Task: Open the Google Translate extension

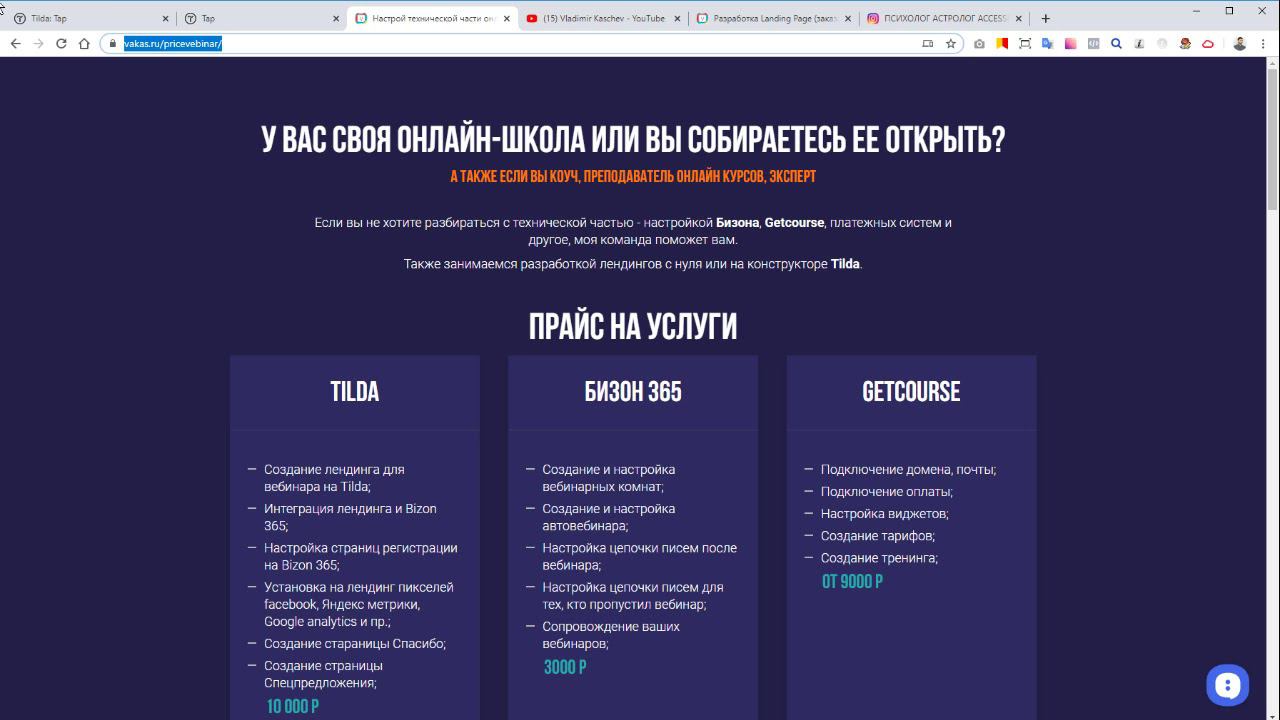Action: click(x=1048, y=44)
